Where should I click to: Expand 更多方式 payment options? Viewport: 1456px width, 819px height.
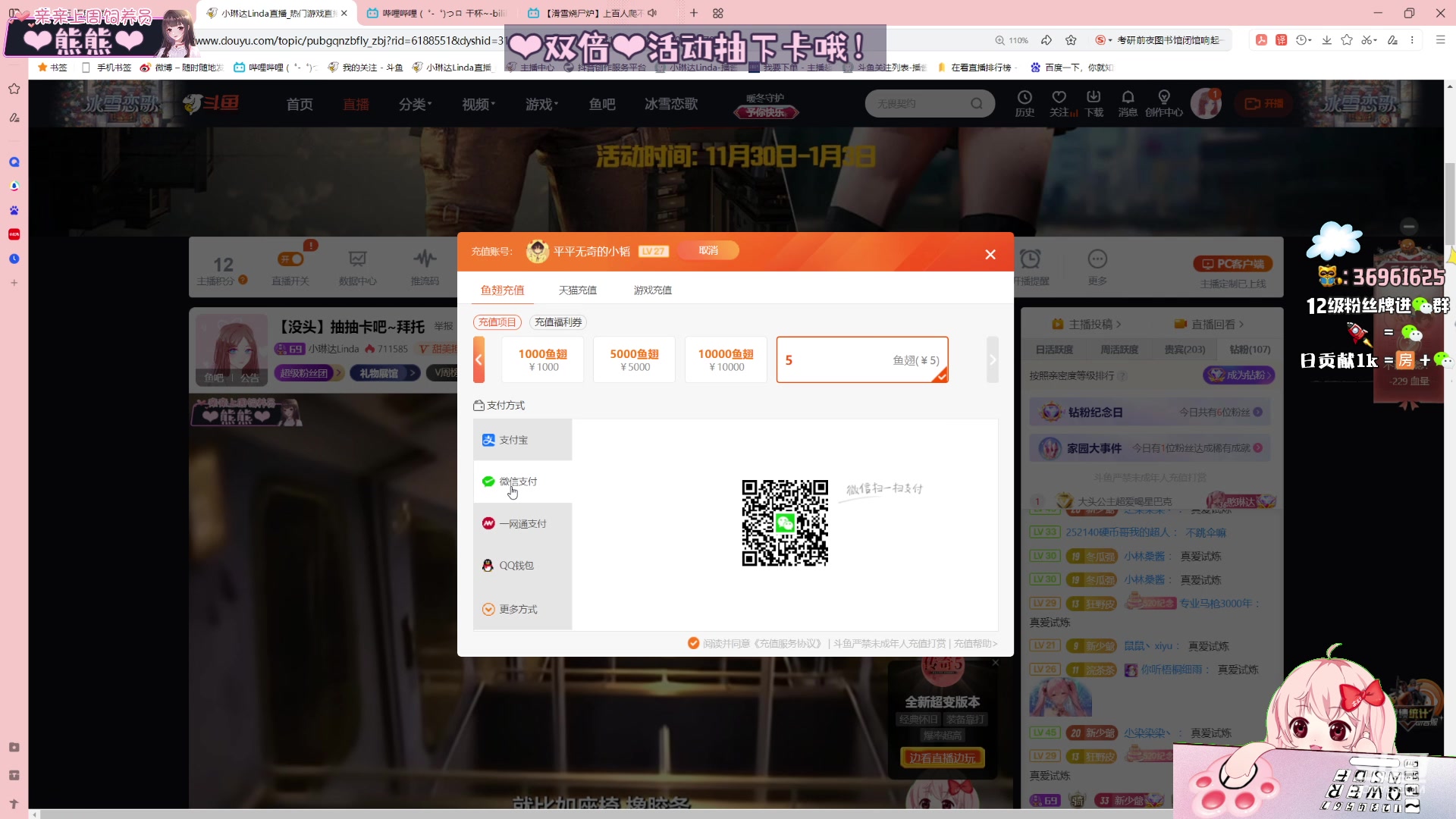click(x=522, y=609)
